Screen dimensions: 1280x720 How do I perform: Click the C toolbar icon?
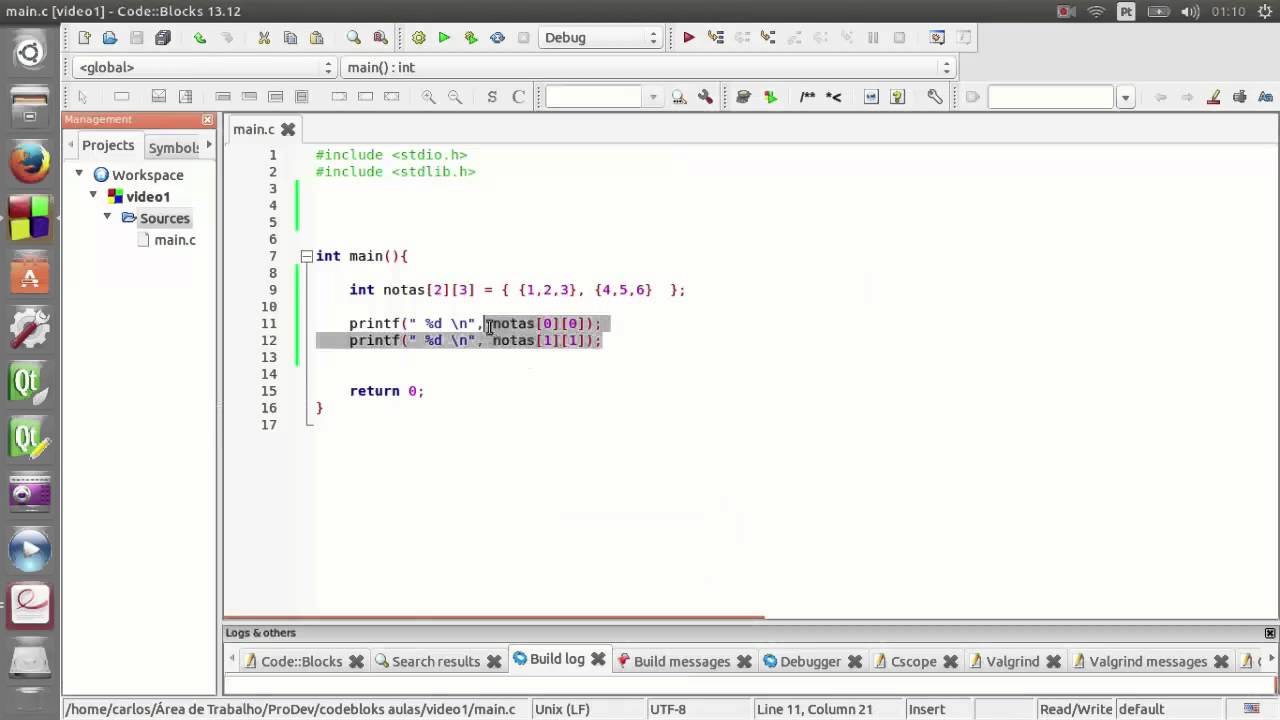coord(518,97)
